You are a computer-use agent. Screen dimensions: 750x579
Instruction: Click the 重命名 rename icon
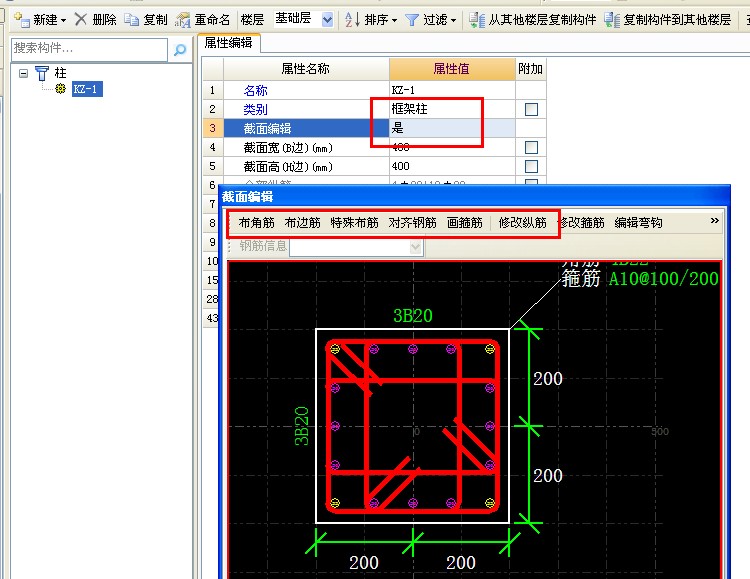pos(183,20)
